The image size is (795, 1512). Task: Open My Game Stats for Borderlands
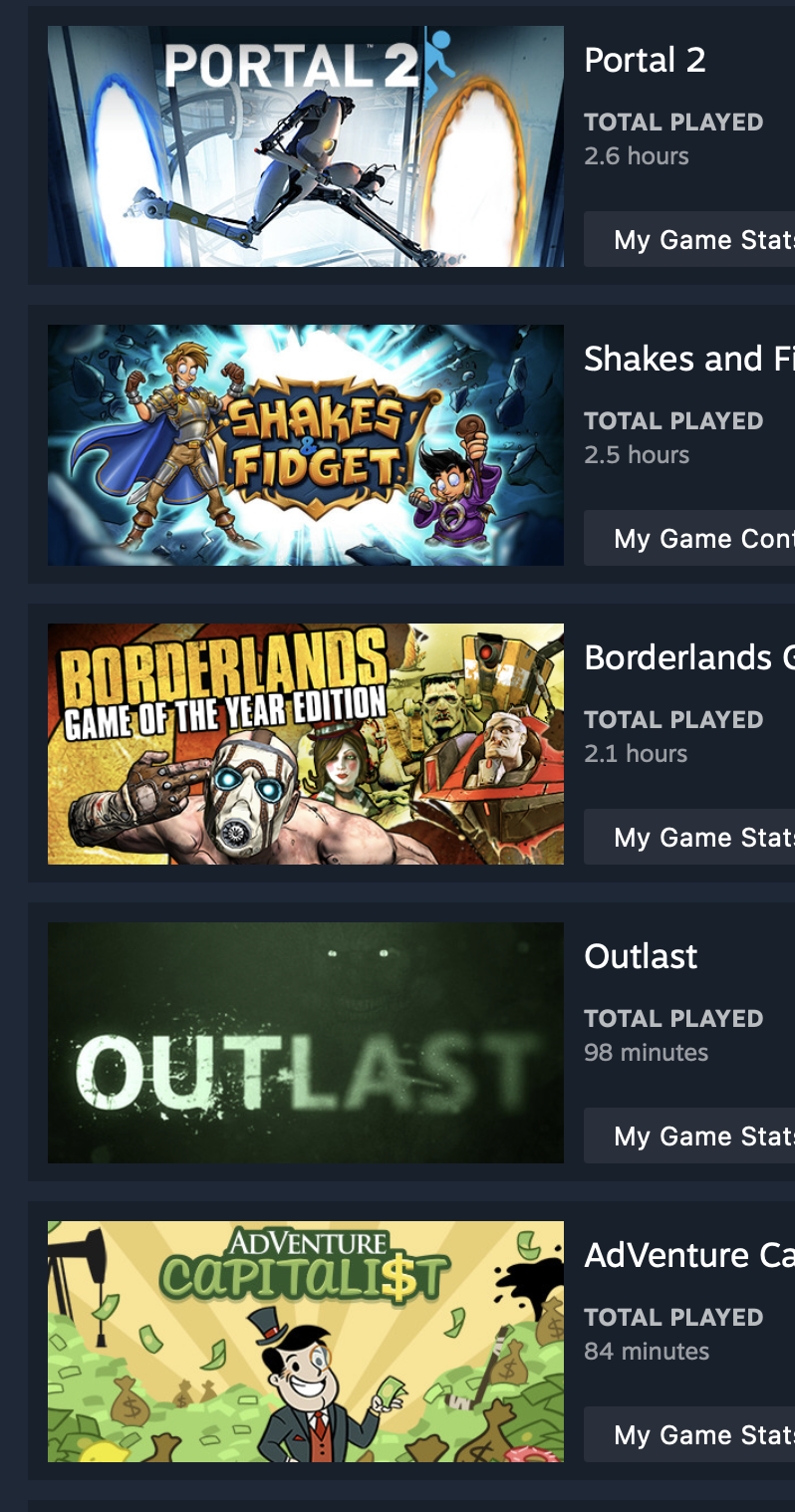(689, 837)
